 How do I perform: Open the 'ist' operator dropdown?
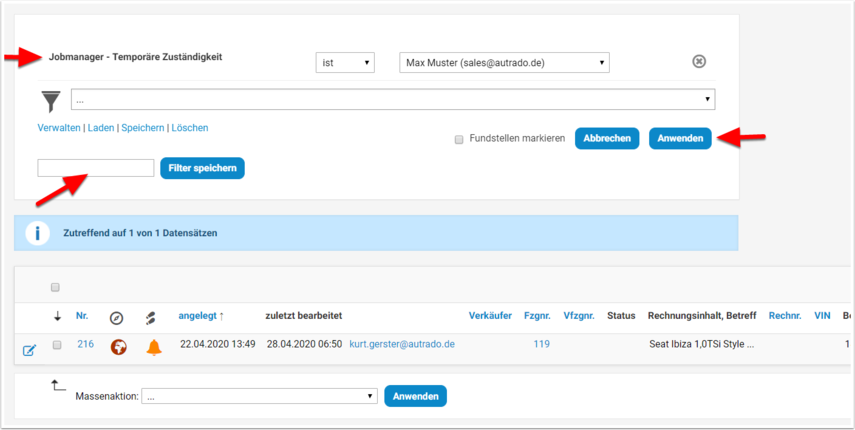(x=344, y=63)
